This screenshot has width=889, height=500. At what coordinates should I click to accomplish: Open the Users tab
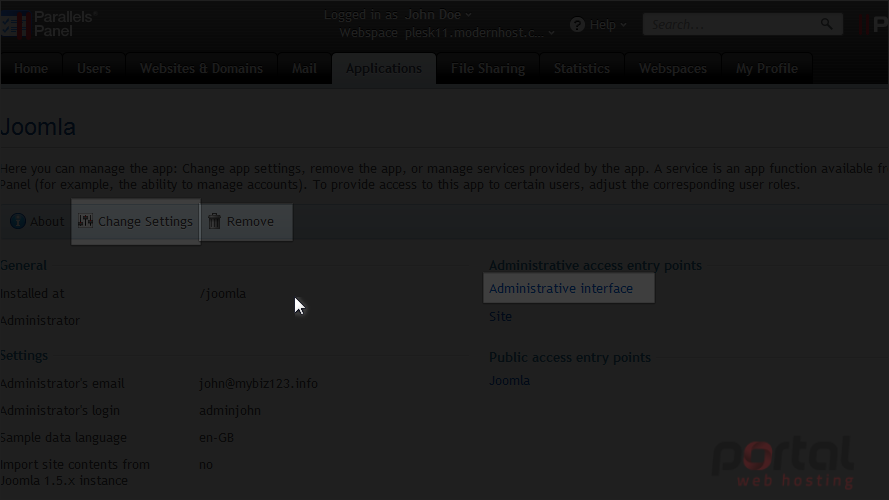94,69
